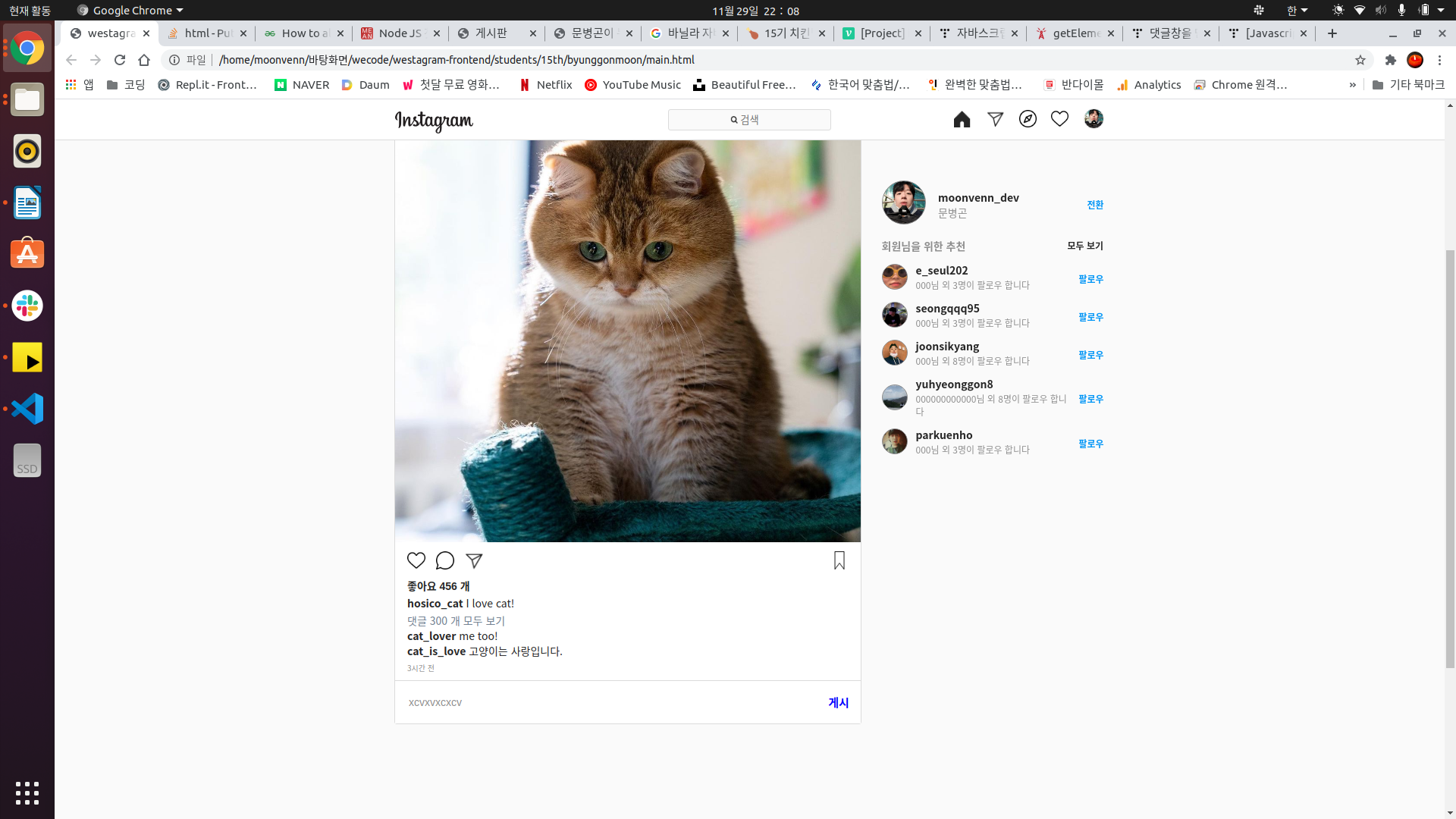
Task: Click 전환 switch account link
Action: [1095, 205]
